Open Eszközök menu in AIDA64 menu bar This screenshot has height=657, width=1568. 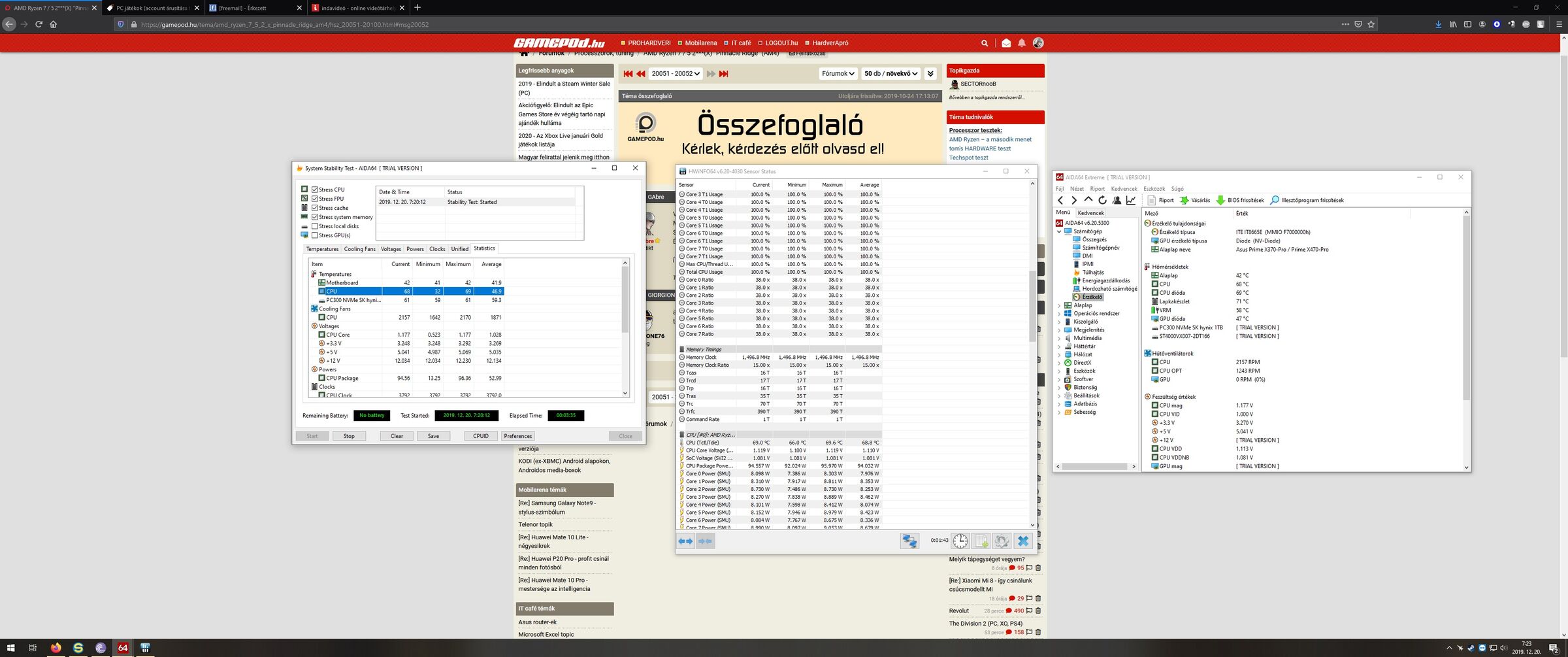pyautogui.click(x=1154, y=189)
